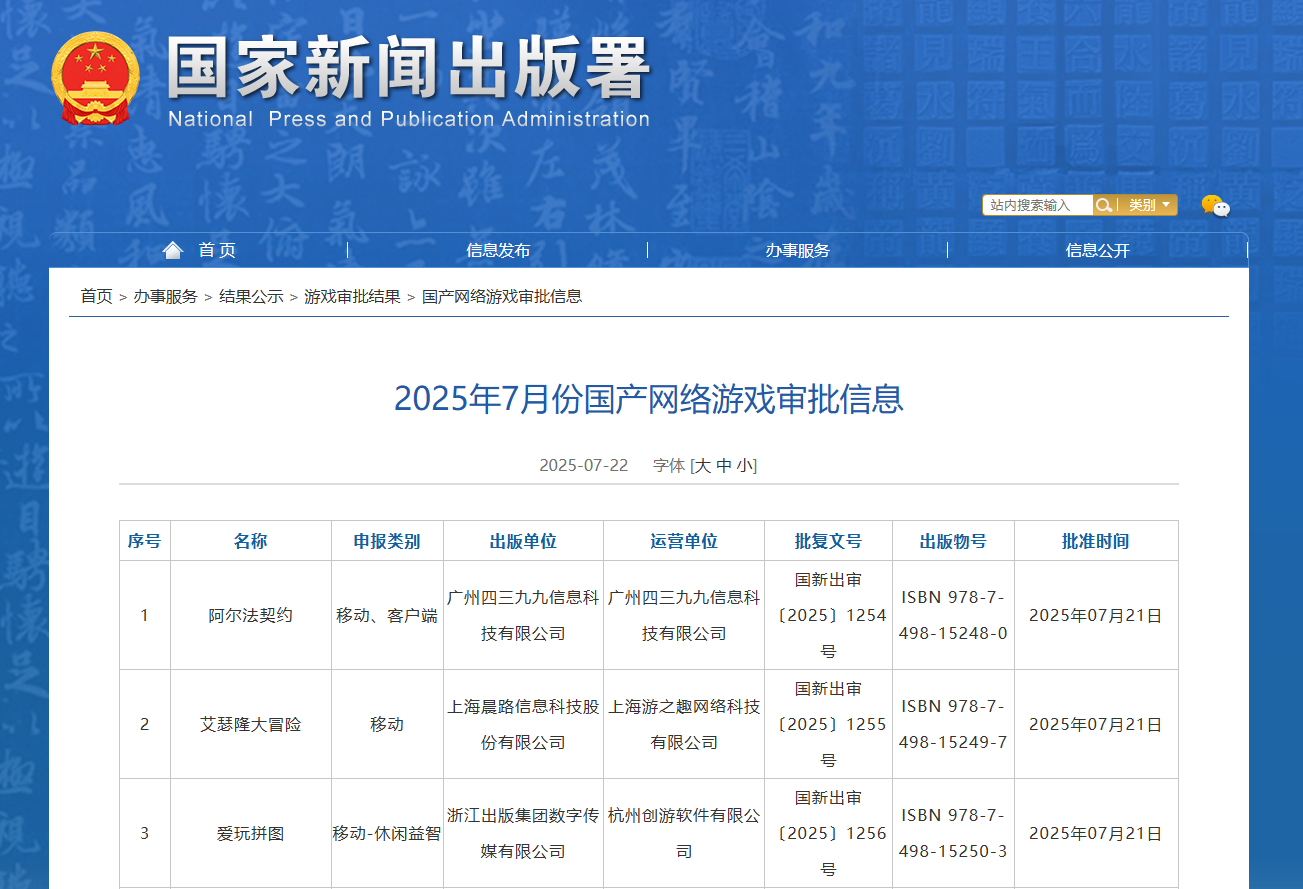Screen dimensions: 1303x889
Task: Set font size to 小
Action: 745,465
